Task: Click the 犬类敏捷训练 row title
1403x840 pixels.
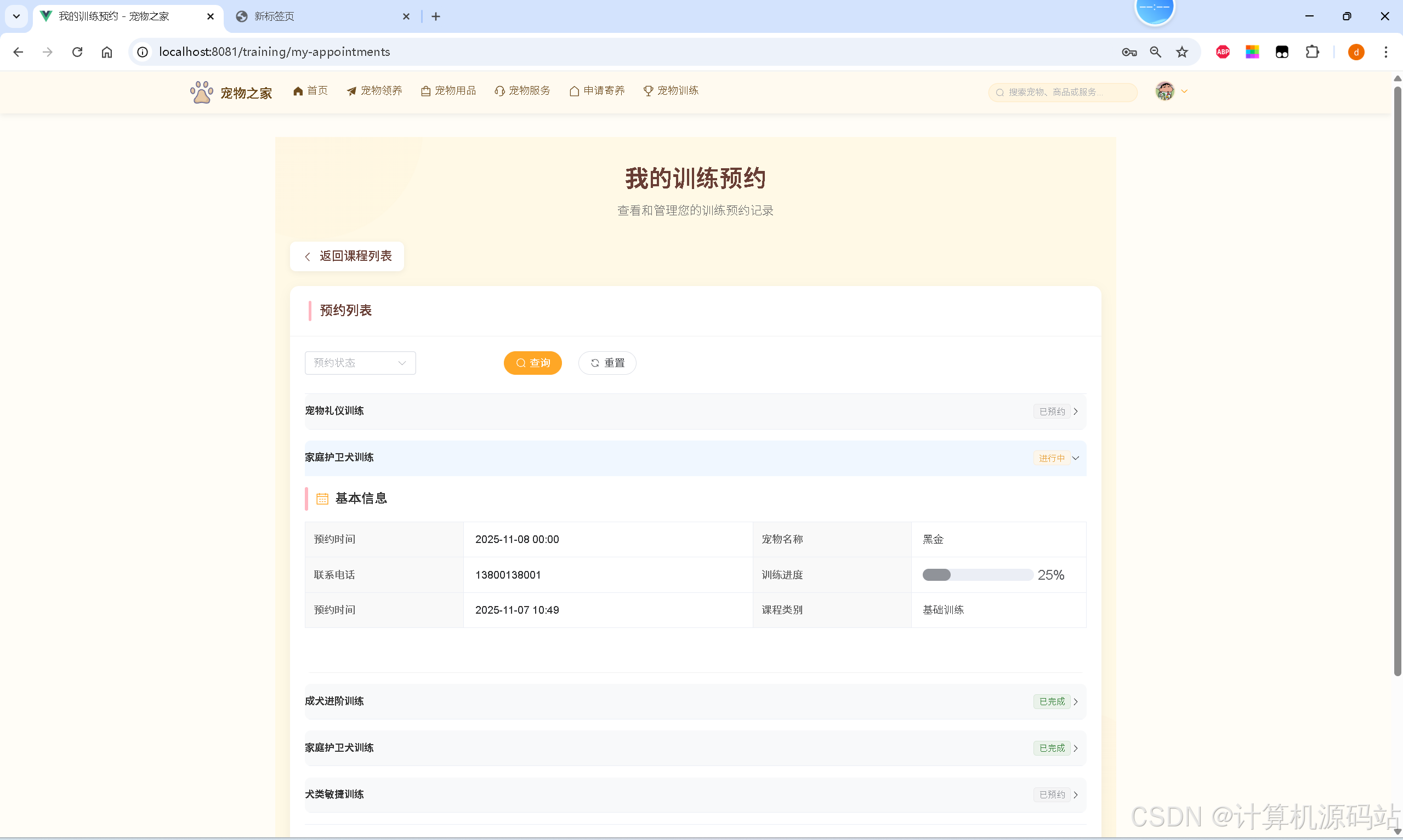Action: (x=334, y=795)
